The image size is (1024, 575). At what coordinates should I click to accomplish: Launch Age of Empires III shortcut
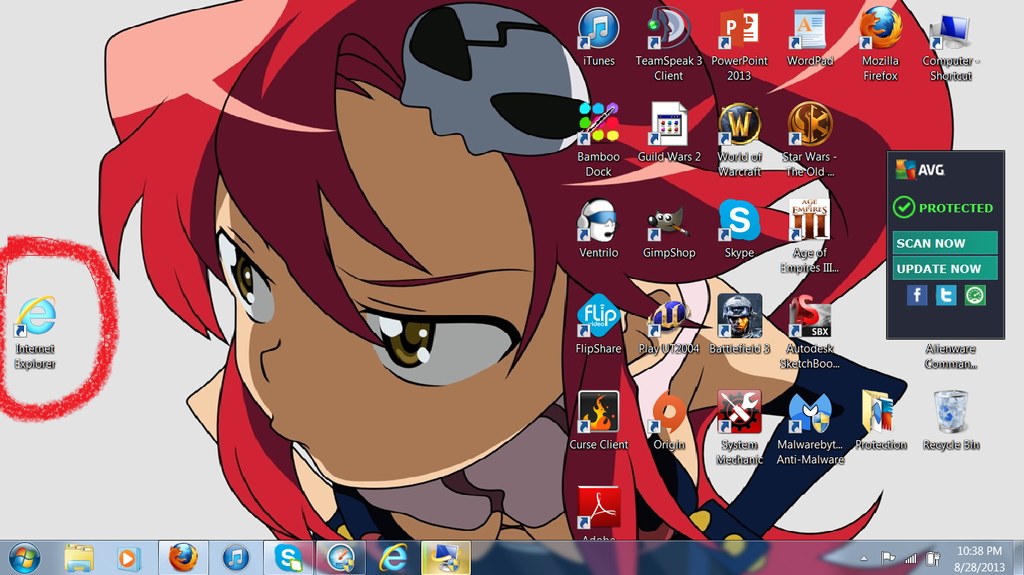click(810, 236)
